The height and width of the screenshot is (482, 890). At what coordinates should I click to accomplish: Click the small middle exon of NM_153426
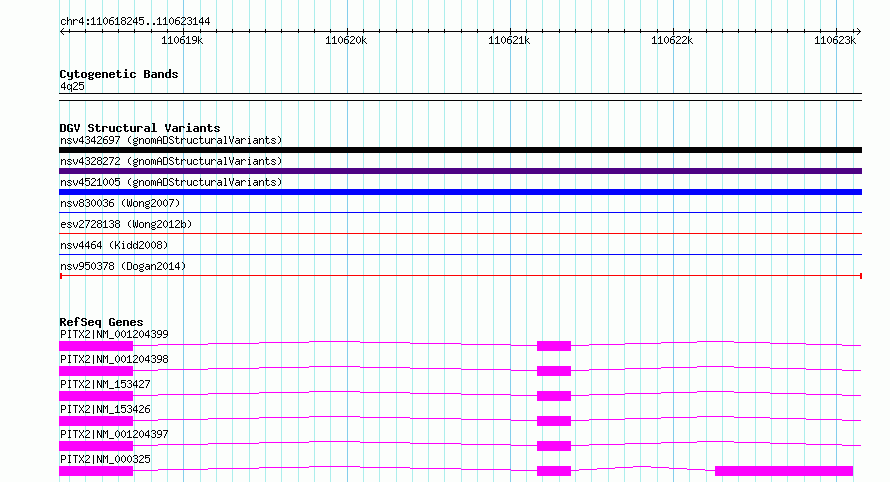(554, 421)
